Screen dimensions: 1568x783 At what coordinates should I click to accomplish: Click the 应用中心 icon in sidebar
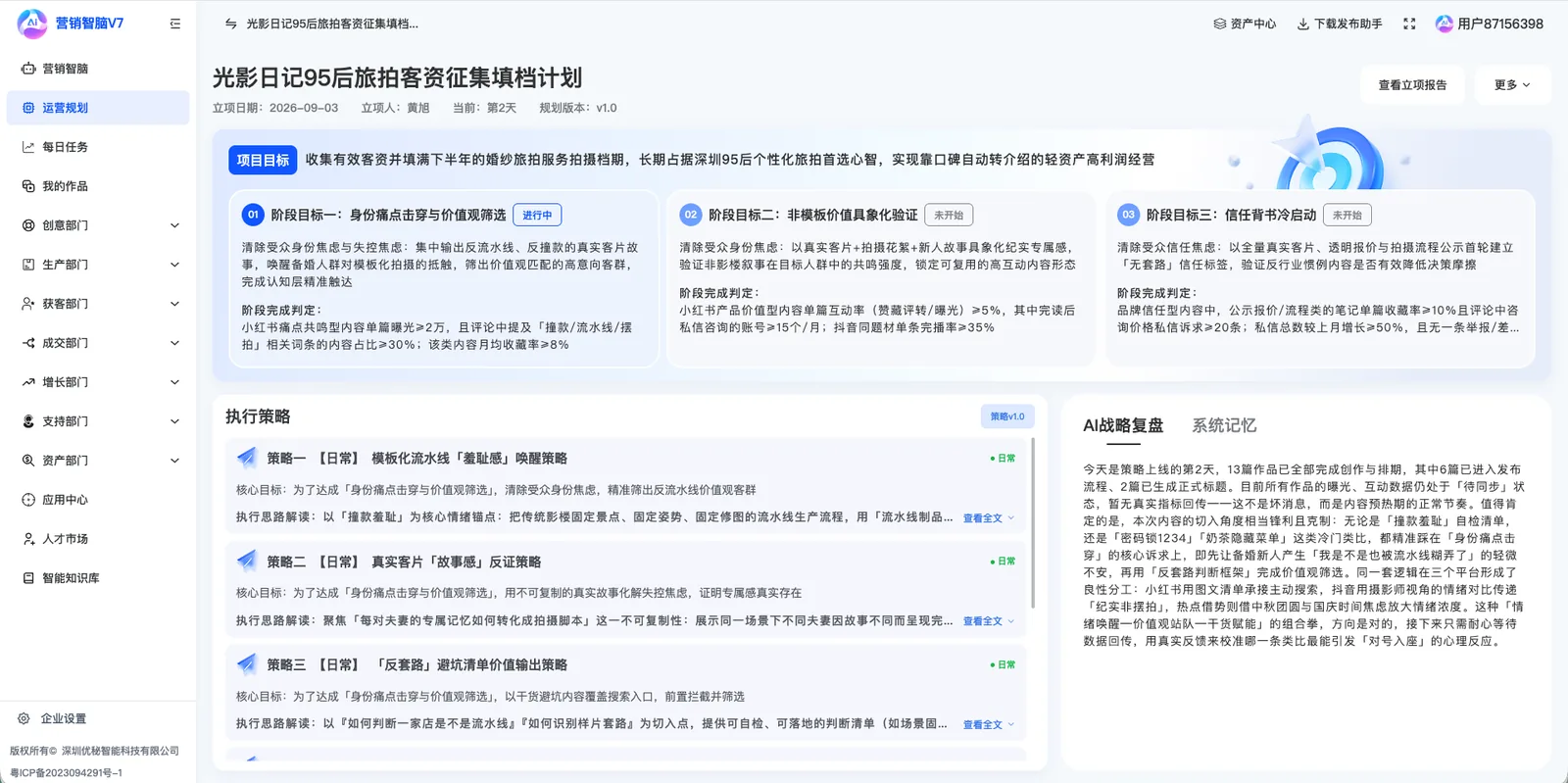28,500
